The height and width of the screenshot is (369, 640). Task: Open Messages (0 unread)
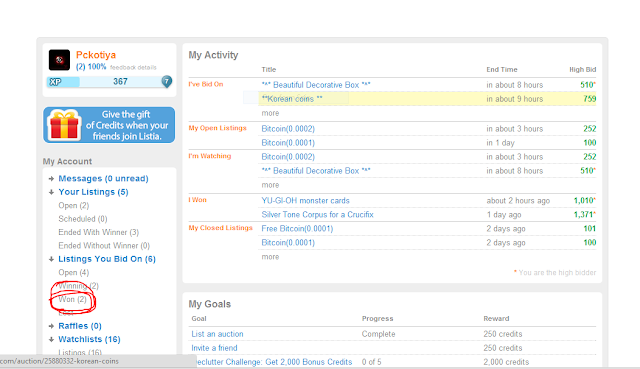point(103,178)
